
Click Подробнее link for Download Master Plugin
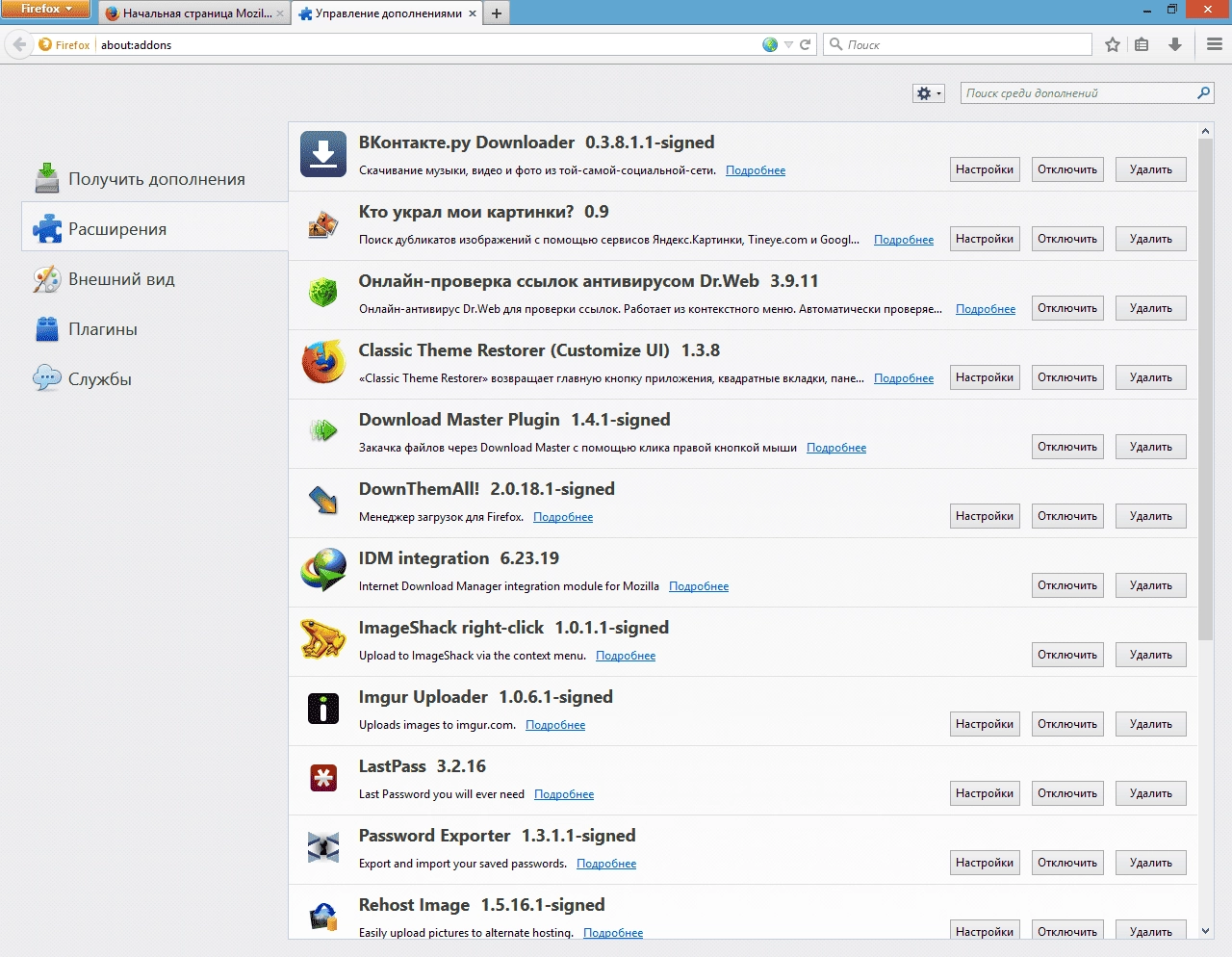click(x=836, y=448)
